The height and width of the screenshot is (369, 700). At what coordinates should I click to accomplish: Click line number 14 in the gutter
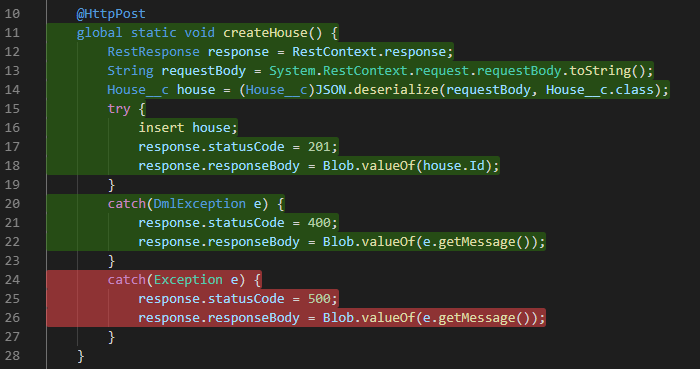pyautogui.click(x=12, y=90)
